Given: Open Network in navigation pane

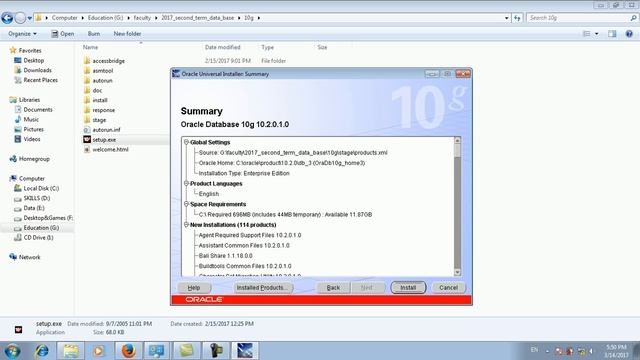Looking at the screenshot, I should 25,257.
